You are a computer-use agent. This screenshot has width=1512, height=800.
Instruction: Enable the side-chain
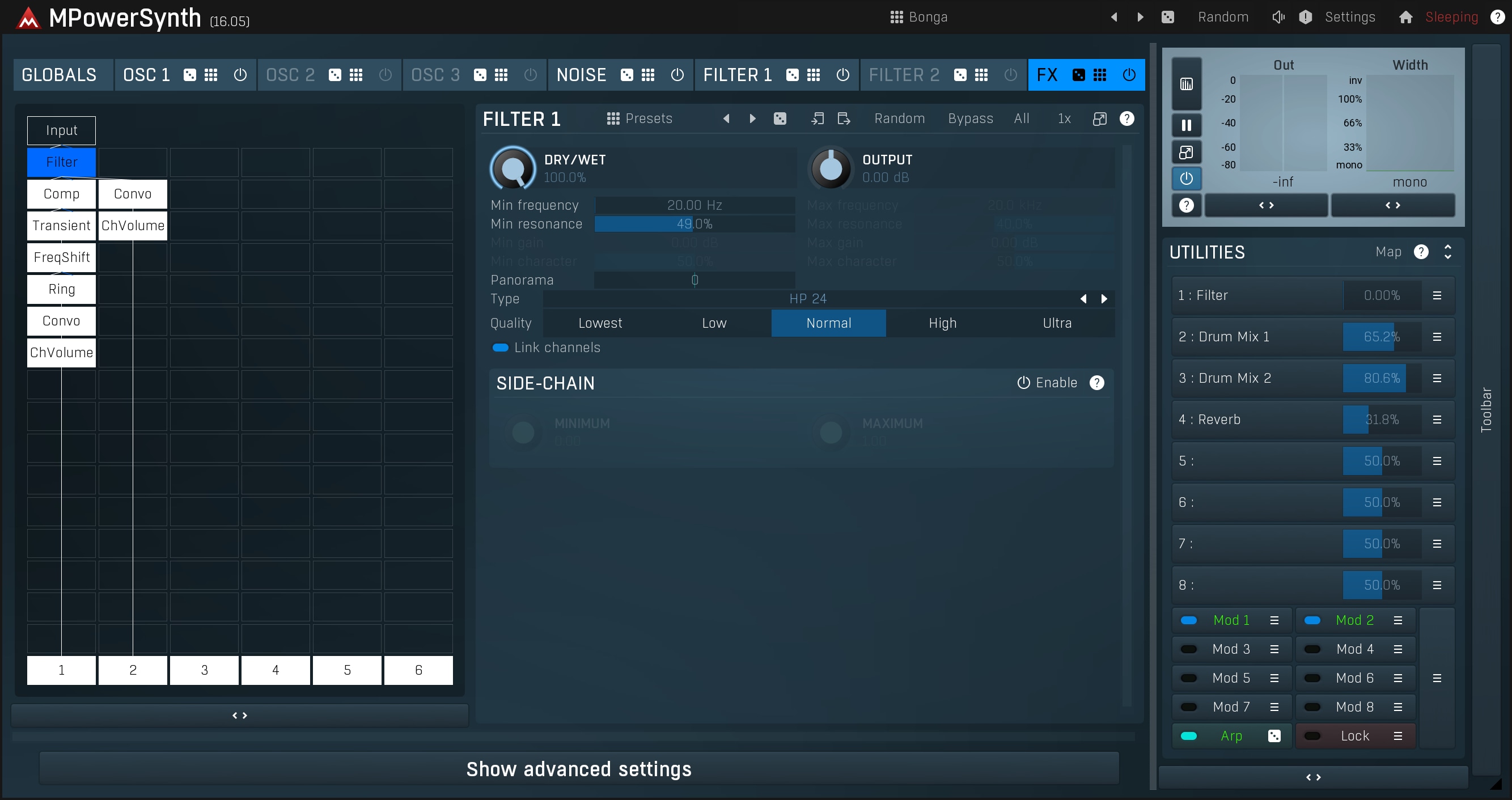pyautogui.click(x=1047, y=383)
